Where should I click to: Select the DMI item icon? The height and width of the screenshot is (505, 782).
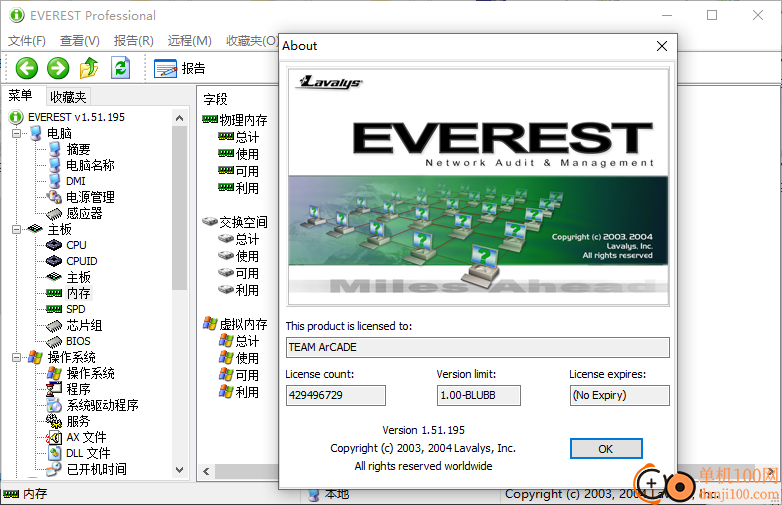[x=54, y=181]
